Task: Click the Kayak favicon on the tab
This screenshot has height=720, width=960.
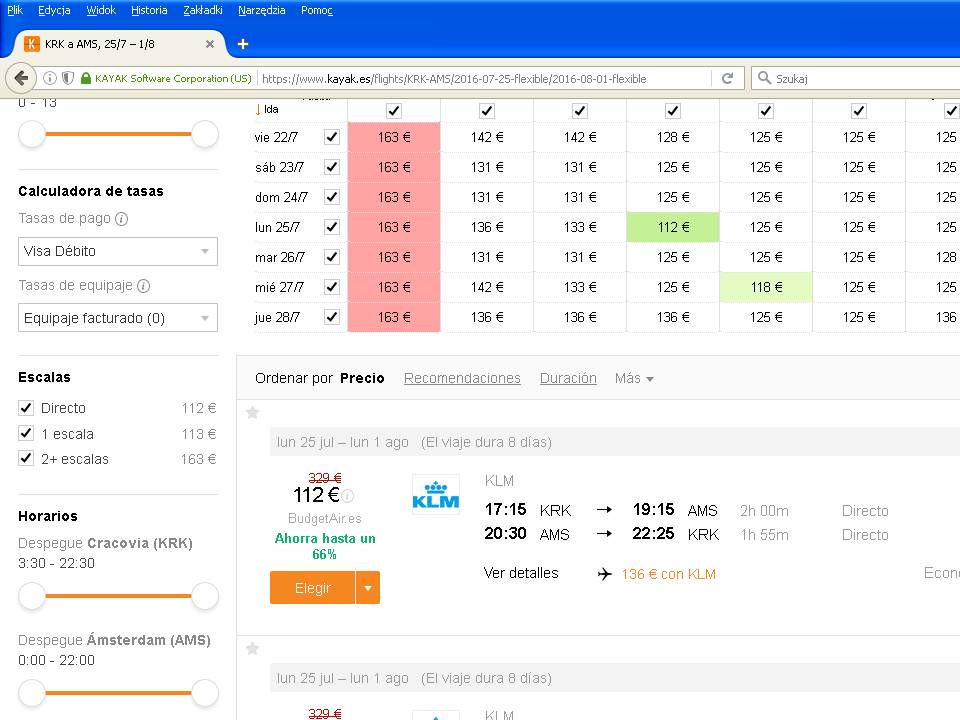Action: [x=31, y=44]
